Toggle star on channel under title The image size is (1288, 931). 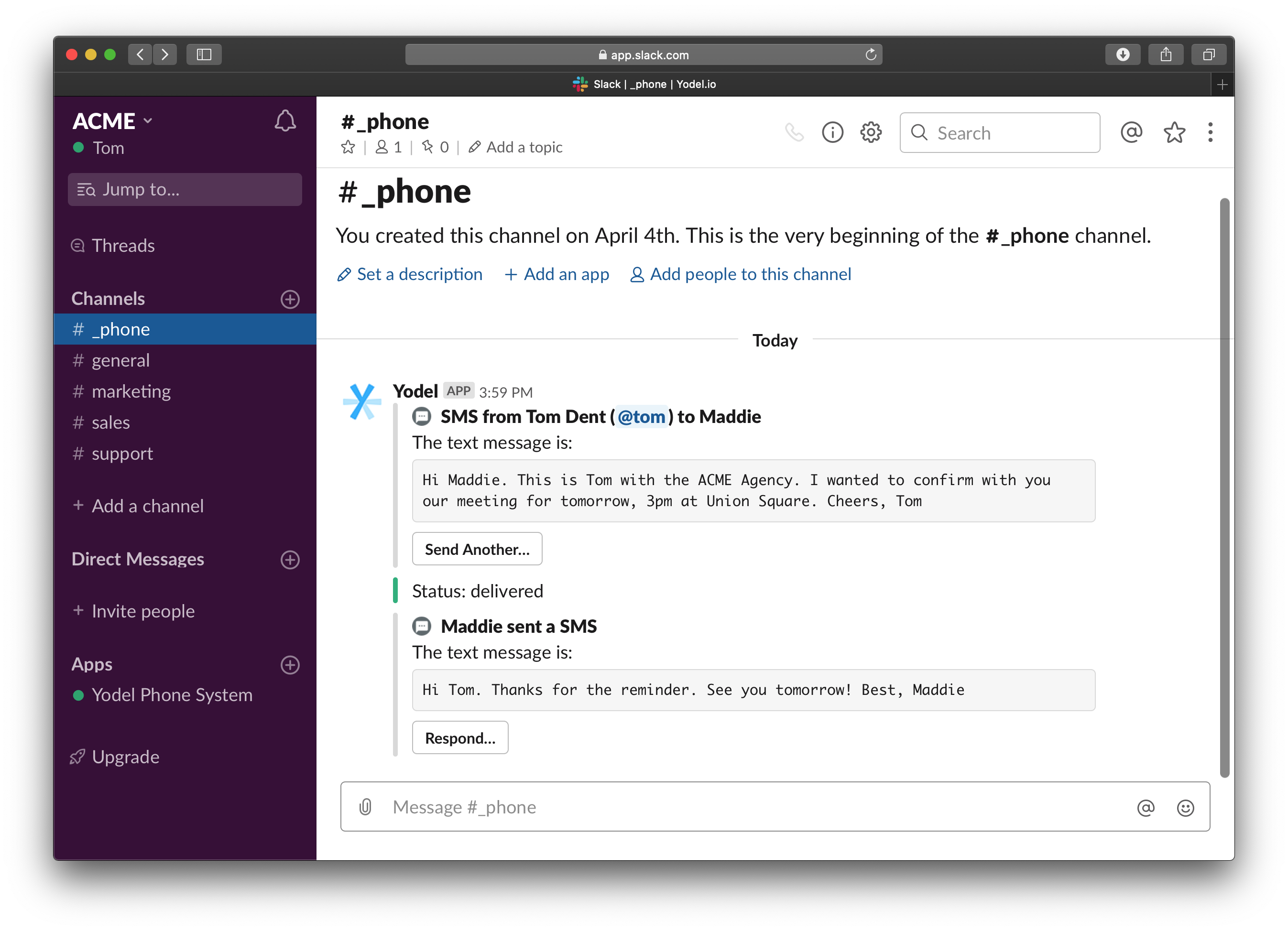pos(348,148)
